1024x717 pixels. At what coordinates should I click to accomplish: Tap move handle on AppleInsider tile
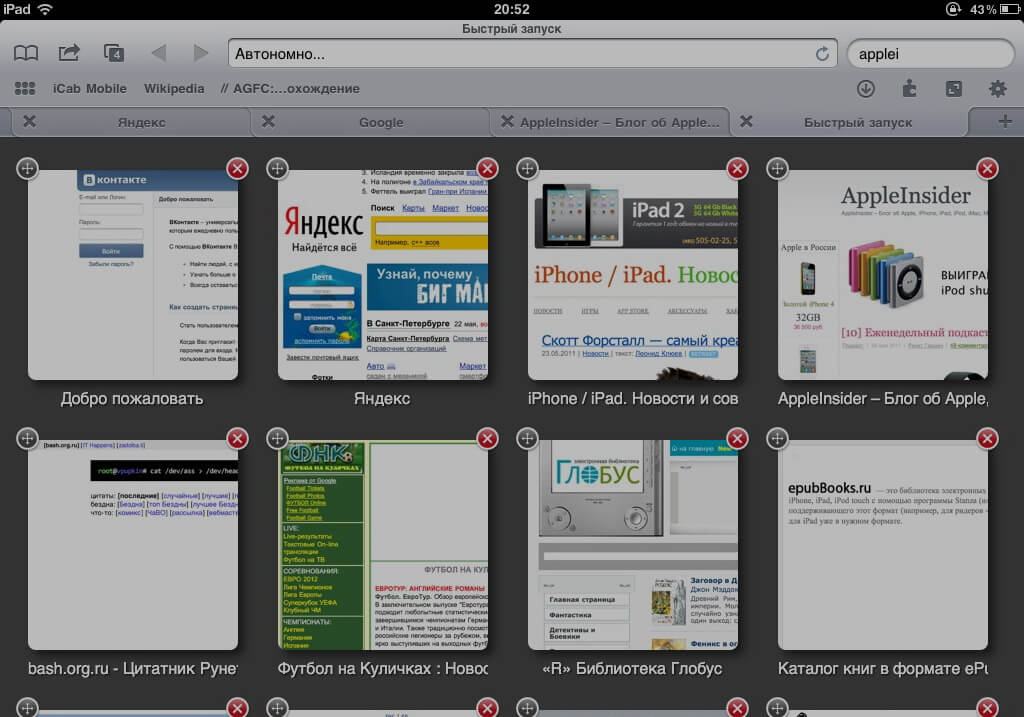click(x=776, y=168)
